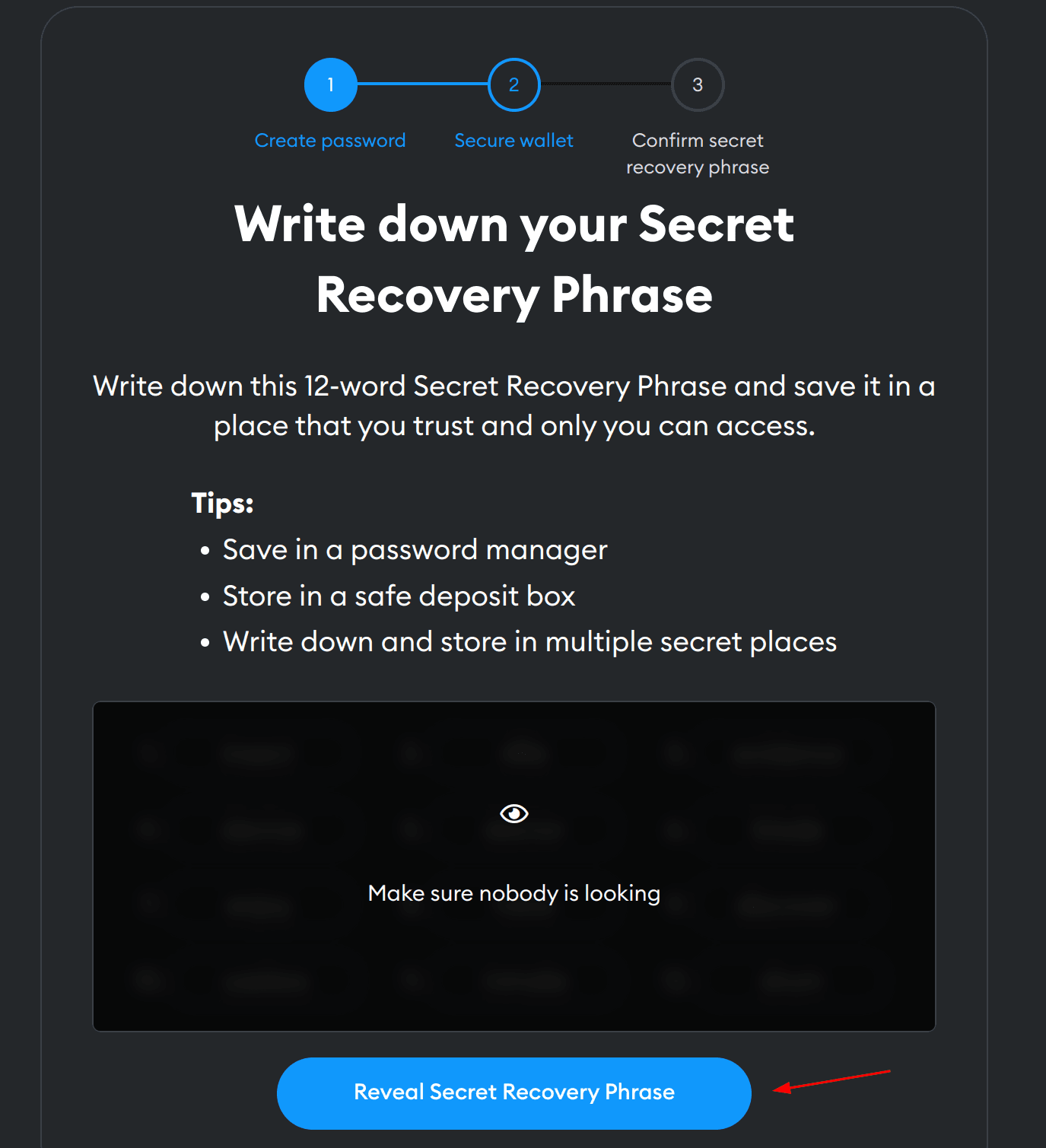Click the last blurred word in the hidden phrase grid
Viewport: 1046px width, 1148px height.
(791, 981)
